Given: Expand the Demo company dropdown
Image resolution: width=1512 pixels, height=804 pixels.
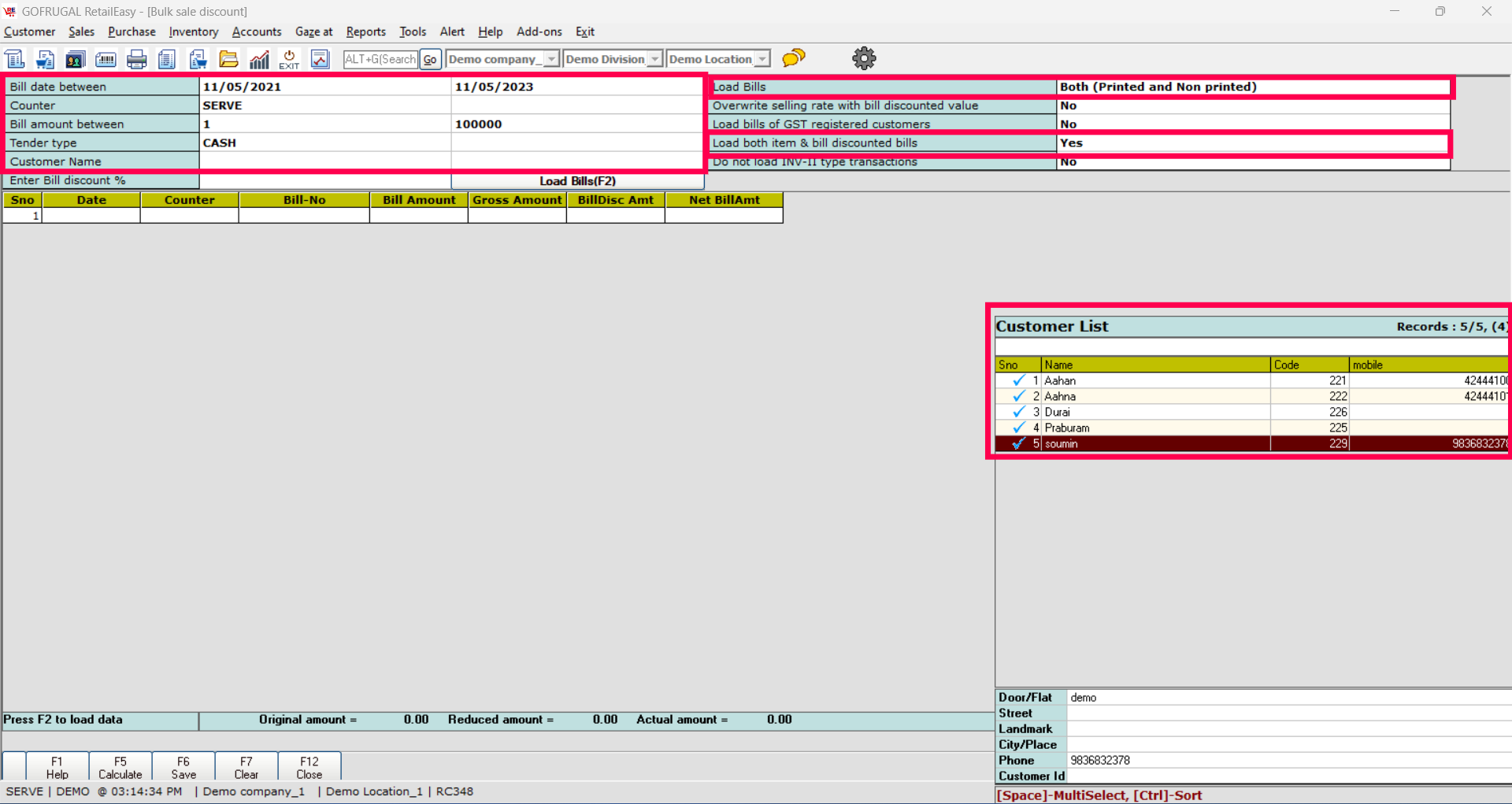Looking at the screenshot, I should click(x=551, y=59).
